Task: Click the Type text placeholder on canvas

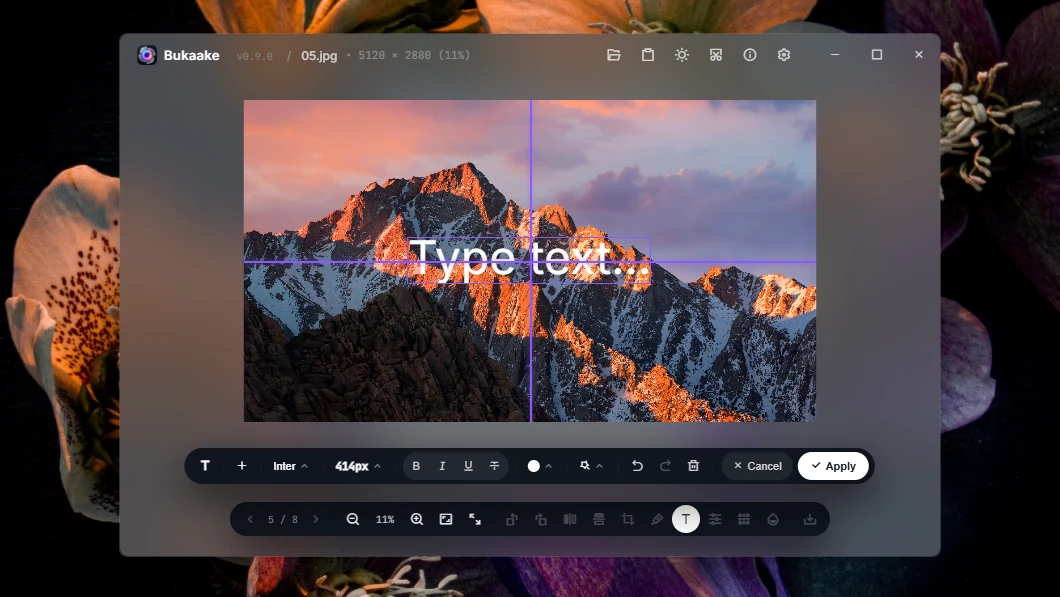Action: (x=529, y=260)
